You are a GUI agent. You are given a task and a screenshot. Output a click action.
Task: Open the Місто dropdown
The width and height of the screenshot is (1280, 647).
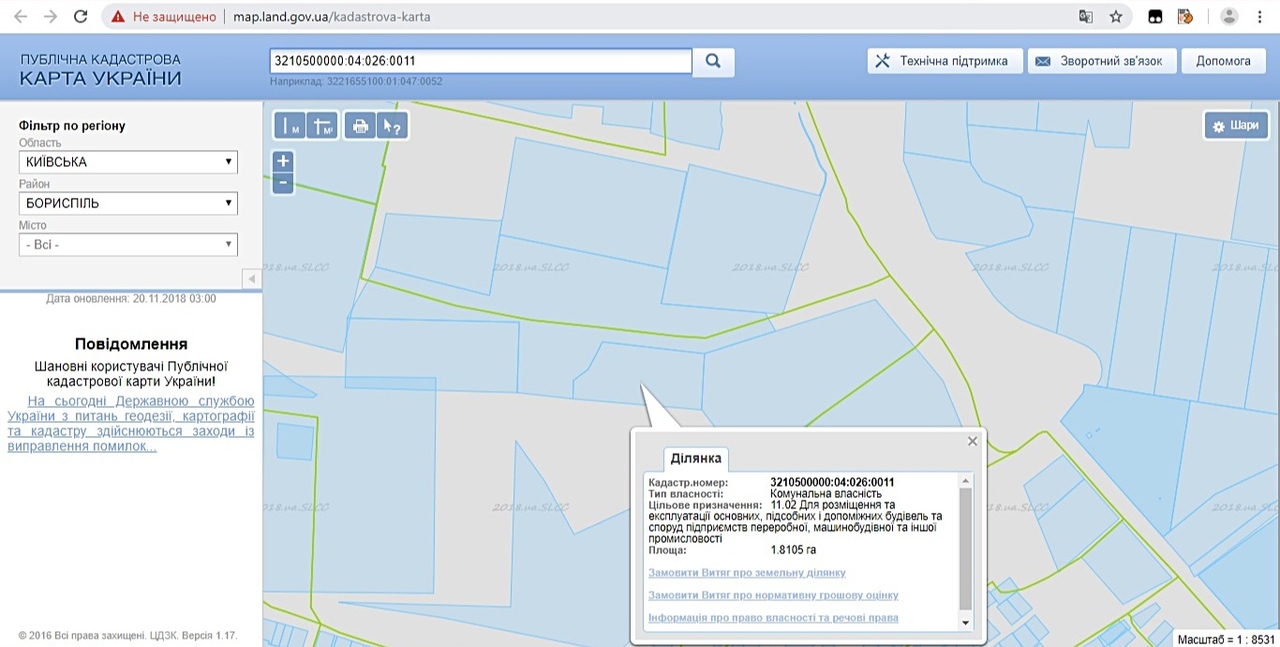(128, 244)
